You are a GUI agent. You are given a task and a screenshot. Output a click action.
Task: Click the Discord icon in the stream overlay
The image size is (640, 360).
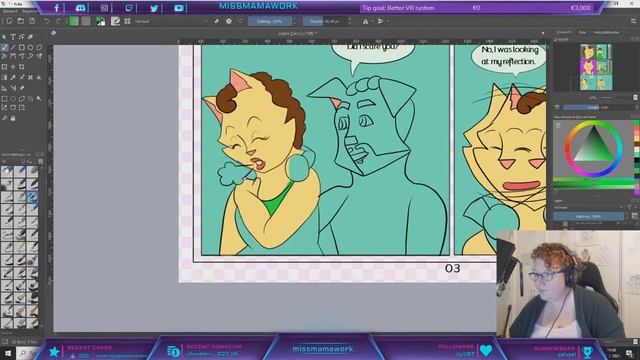point(80,7)
